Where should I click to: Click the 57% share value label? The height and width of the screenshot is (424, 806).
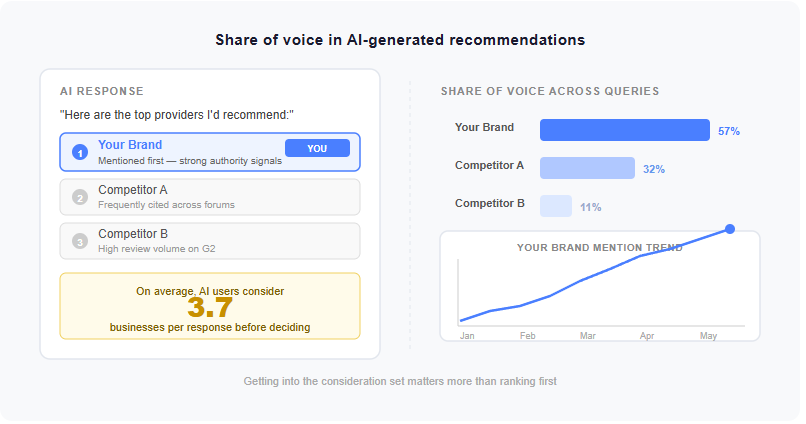click(x=729, y=131)
